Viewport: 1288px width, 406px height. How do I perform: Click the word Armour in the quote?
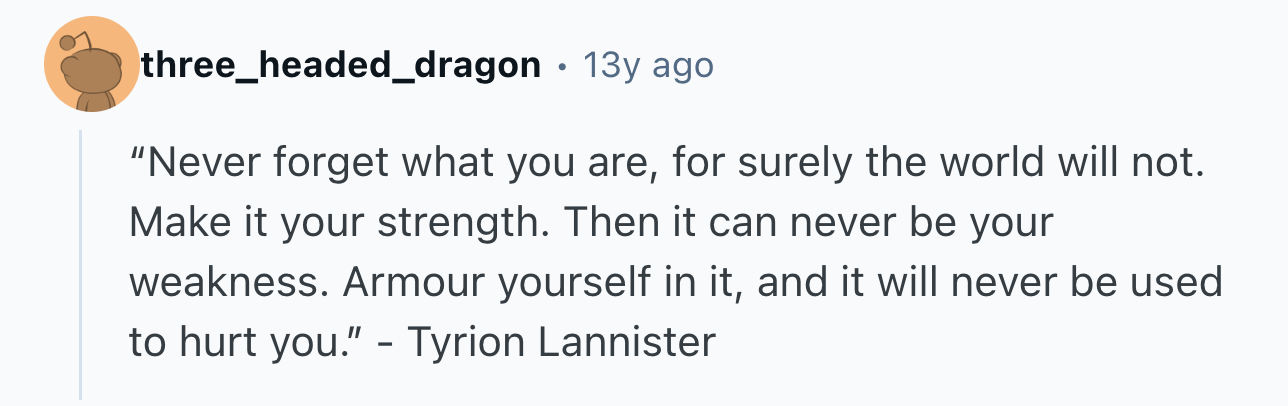419,283
